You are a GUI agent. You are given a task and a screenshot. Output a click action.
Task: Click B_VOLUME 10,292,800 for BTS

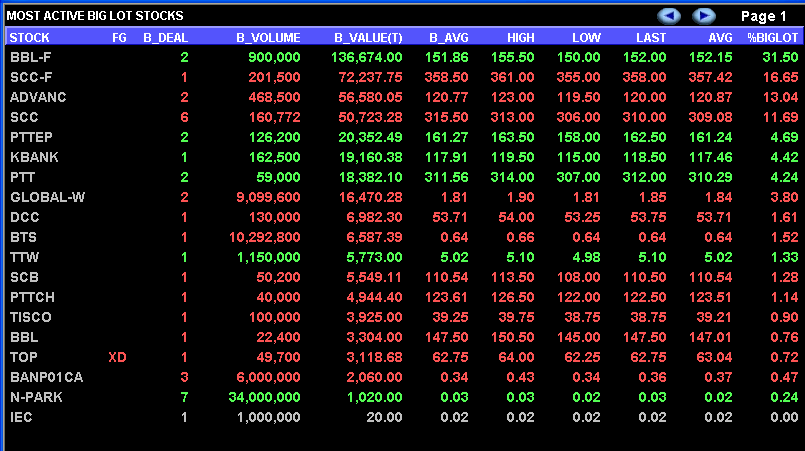click(264, 237)
